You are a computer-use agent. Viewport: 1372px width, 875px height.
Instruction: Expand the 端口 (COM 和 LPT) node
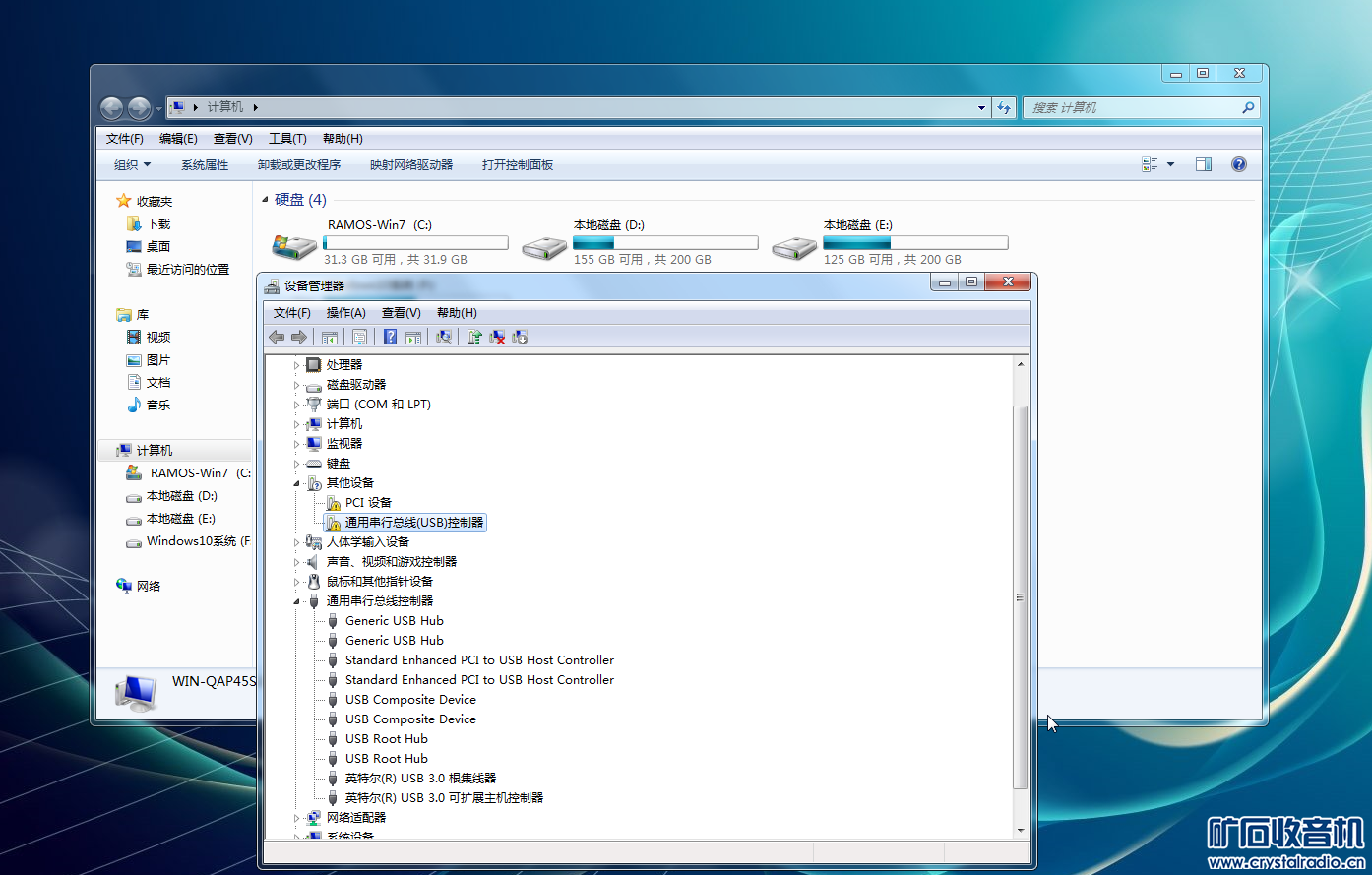pos(296,405)
